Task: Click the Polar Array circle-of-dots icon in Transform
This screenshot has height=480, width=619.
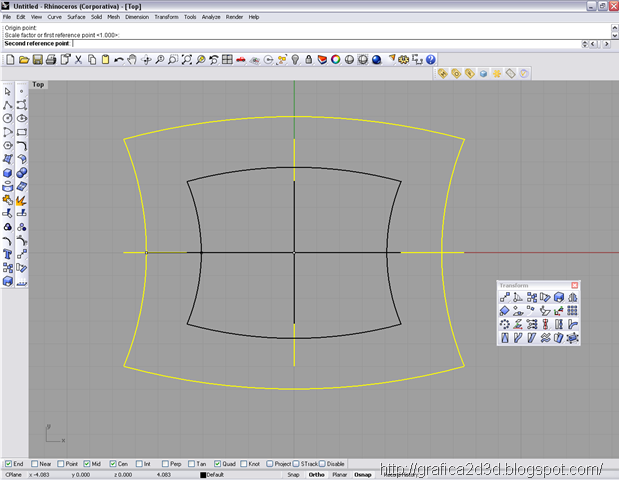Action: [x=505, y=324]
